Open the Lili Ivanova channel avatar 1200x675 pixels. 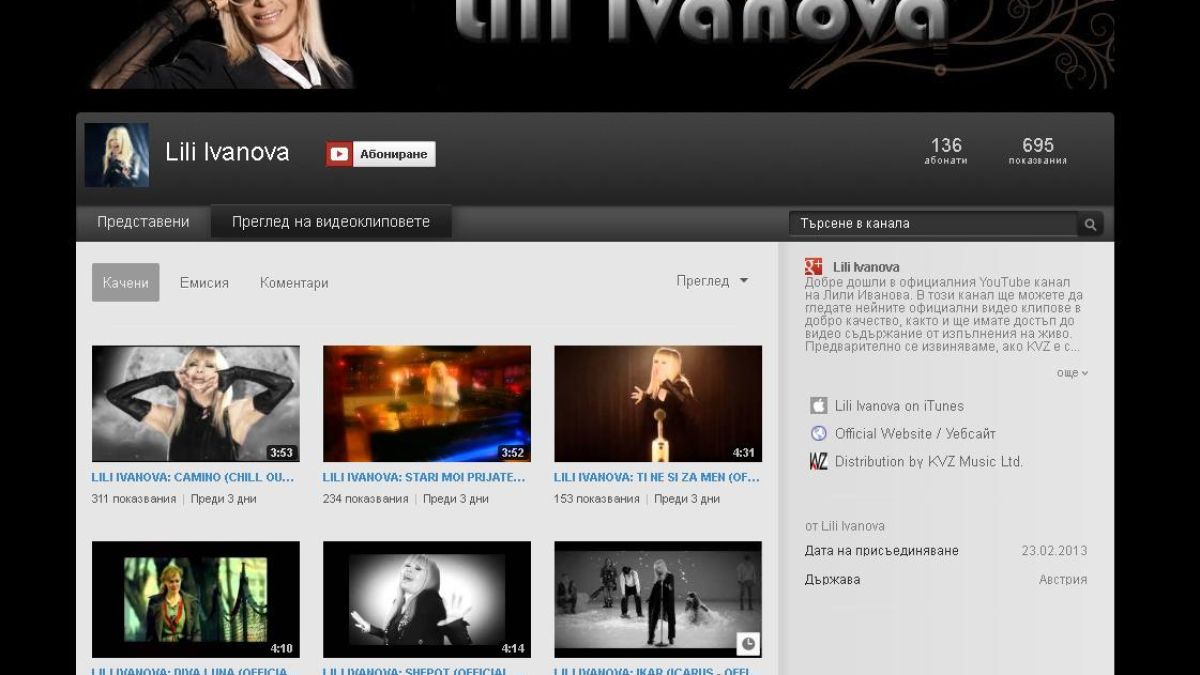(x=117, y=155)
